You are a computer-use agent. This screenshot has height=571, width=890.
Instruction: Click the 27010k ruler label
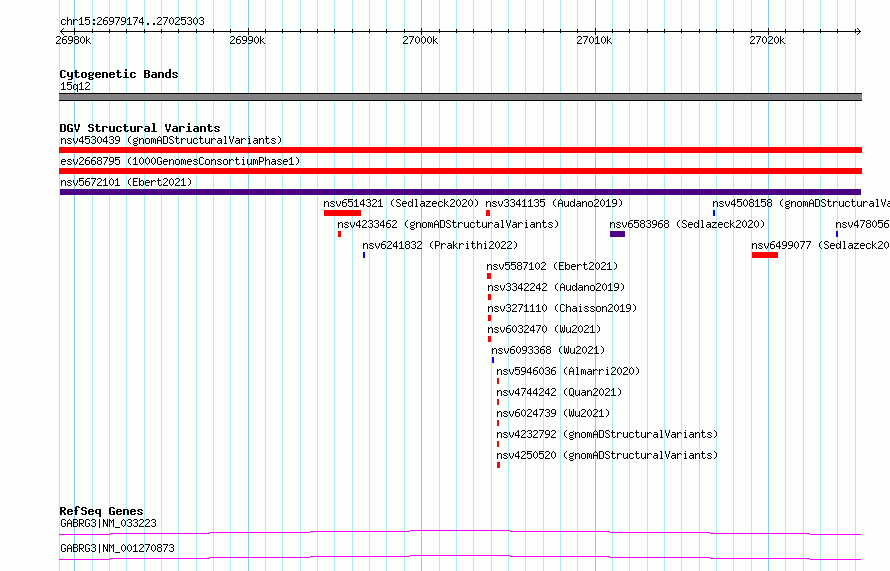594,41
